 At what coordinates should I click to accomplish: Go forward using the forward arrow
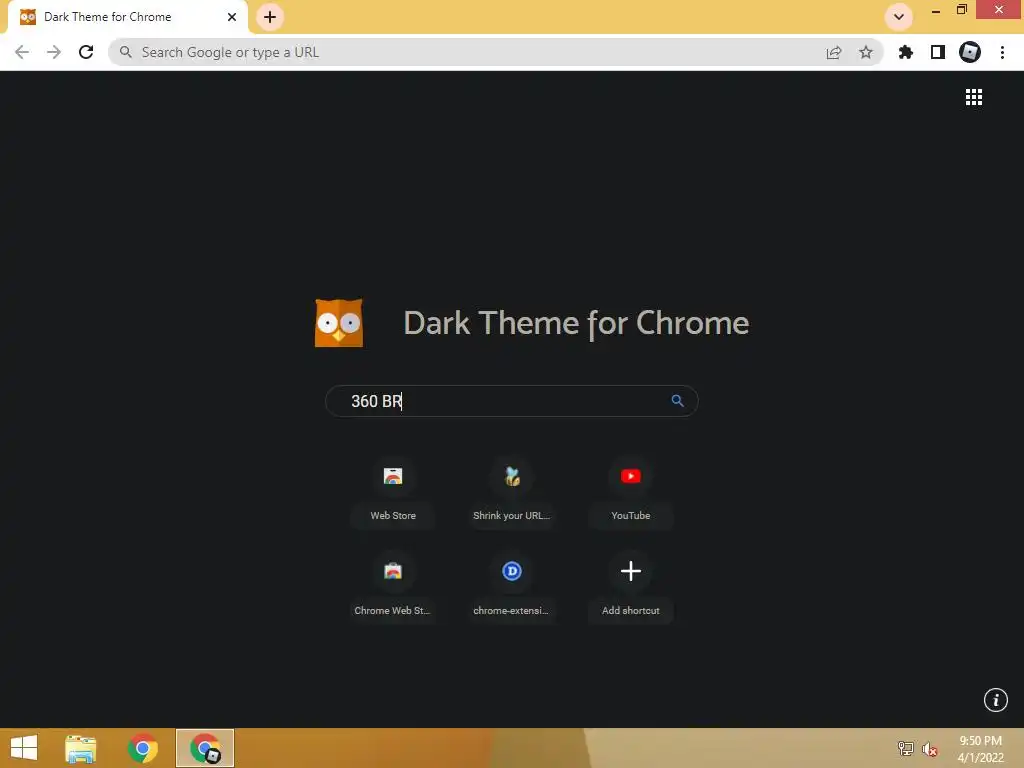[x=54, y=52]
